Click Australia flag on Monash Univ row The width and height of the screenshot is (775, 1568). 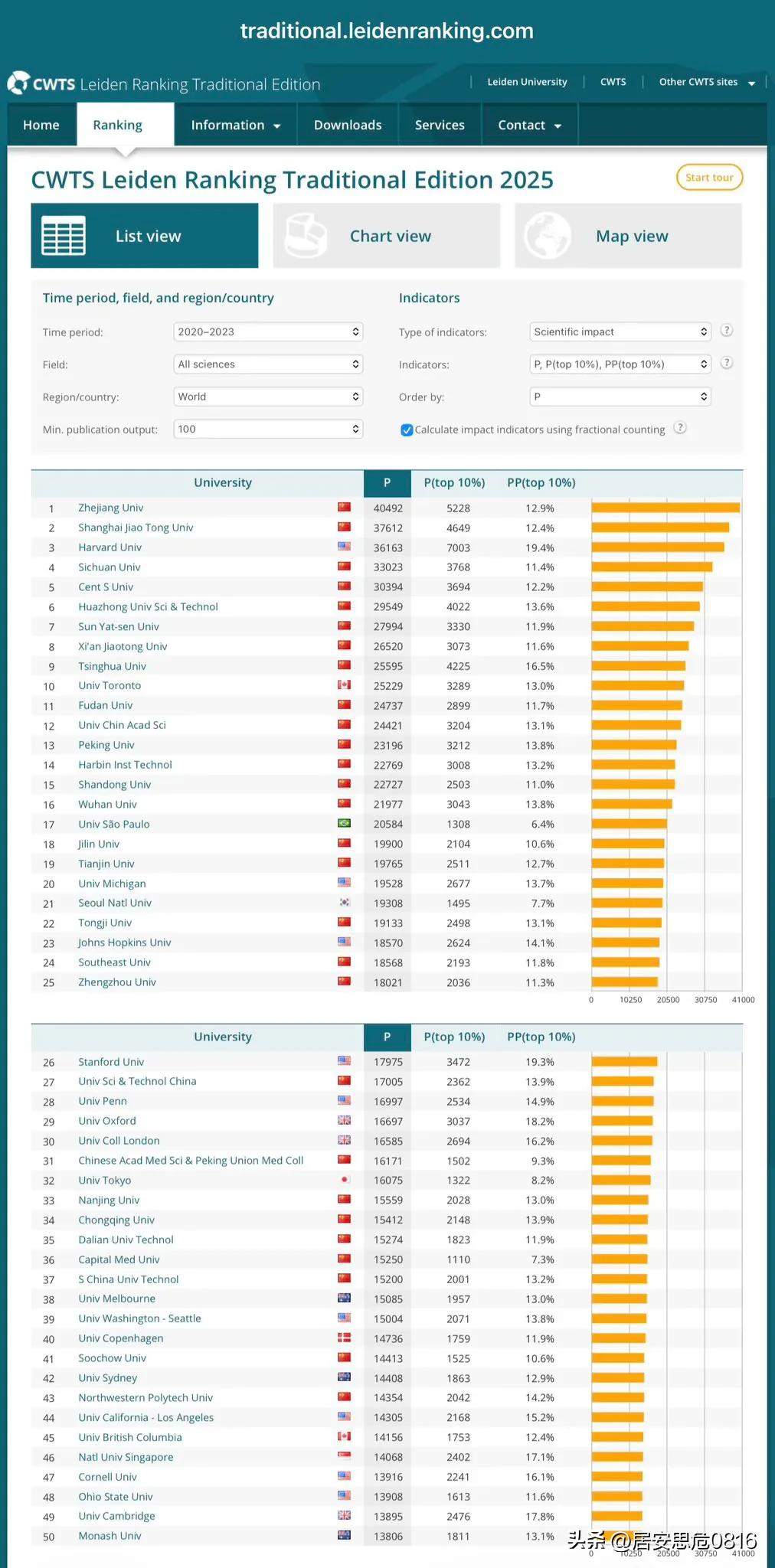345,1536
